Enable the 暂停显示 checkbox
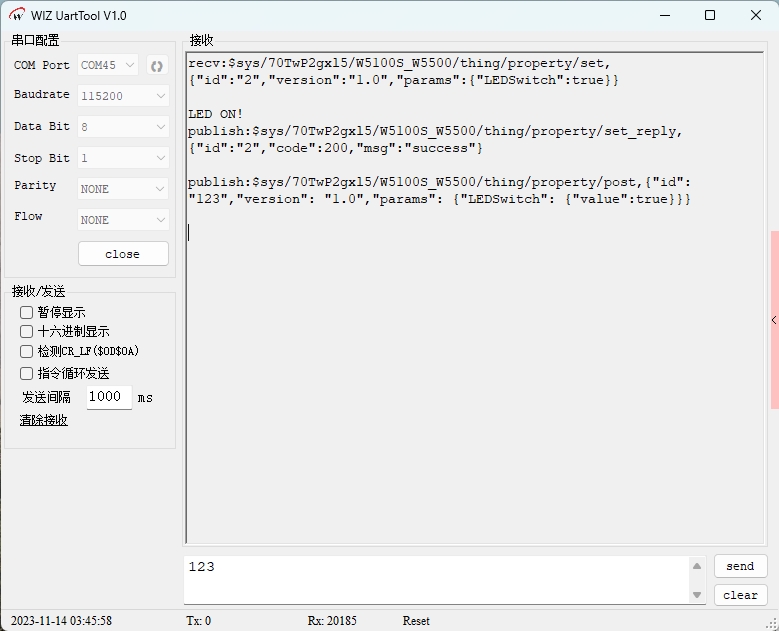The image size is (779, 631). [x=27, y=312]
